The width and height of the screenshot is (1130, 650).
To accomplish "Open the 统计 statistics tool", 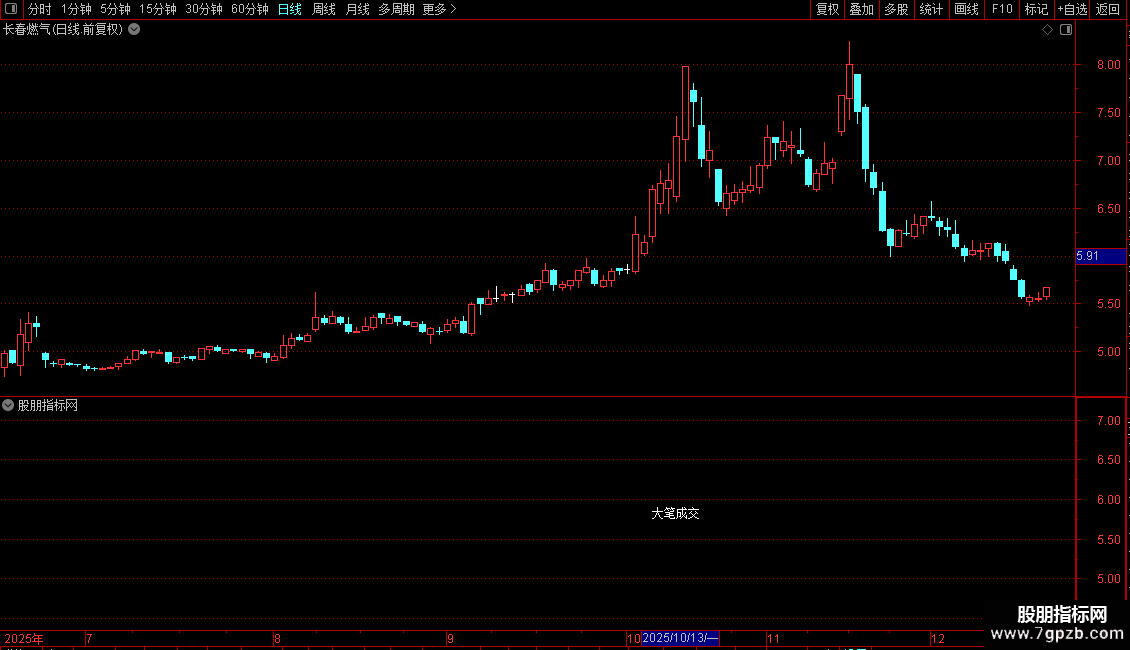I will click(x=931, y=9).
